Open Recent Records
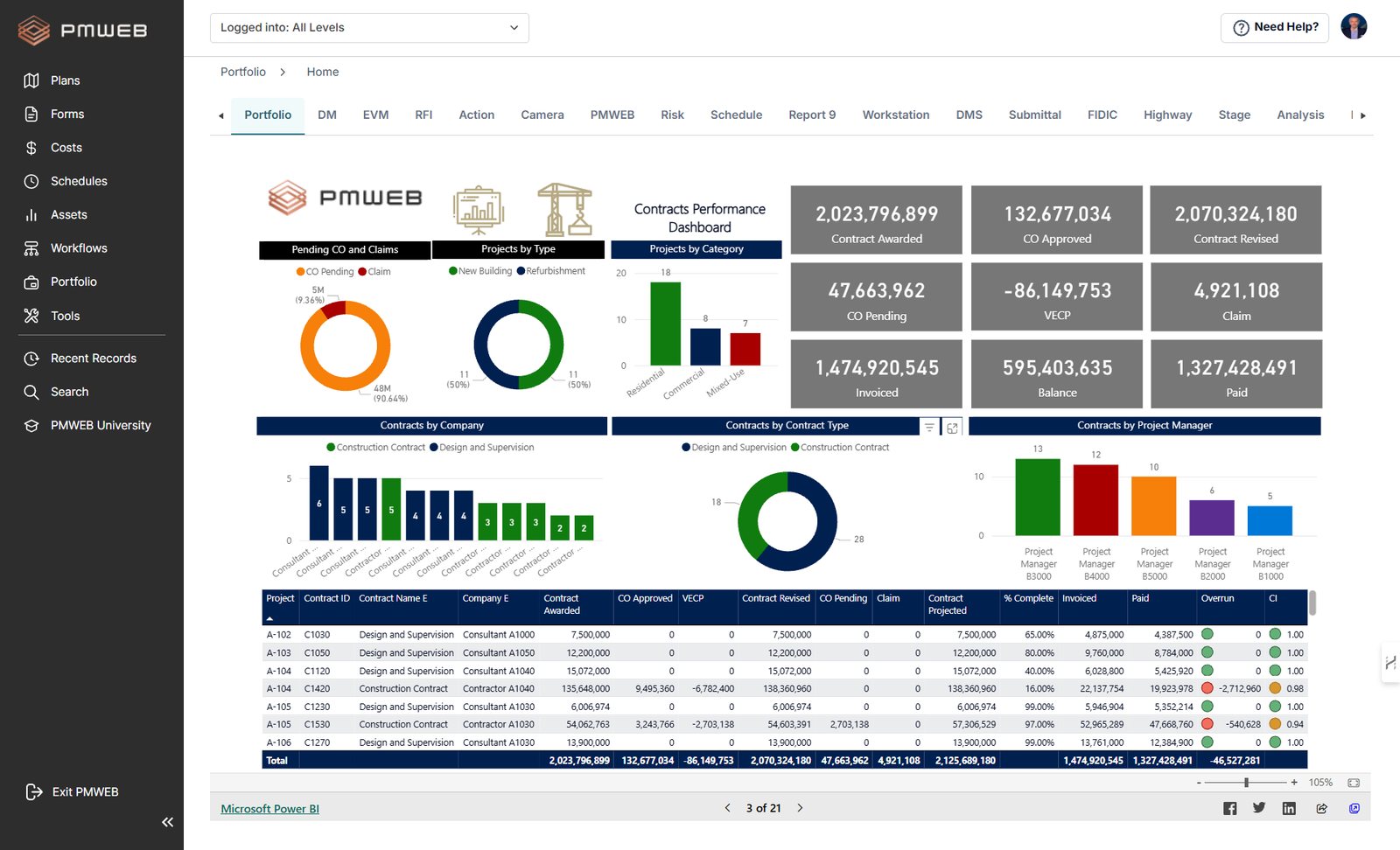The width and height of the screenshot is (1400, 850). point(93,359)
